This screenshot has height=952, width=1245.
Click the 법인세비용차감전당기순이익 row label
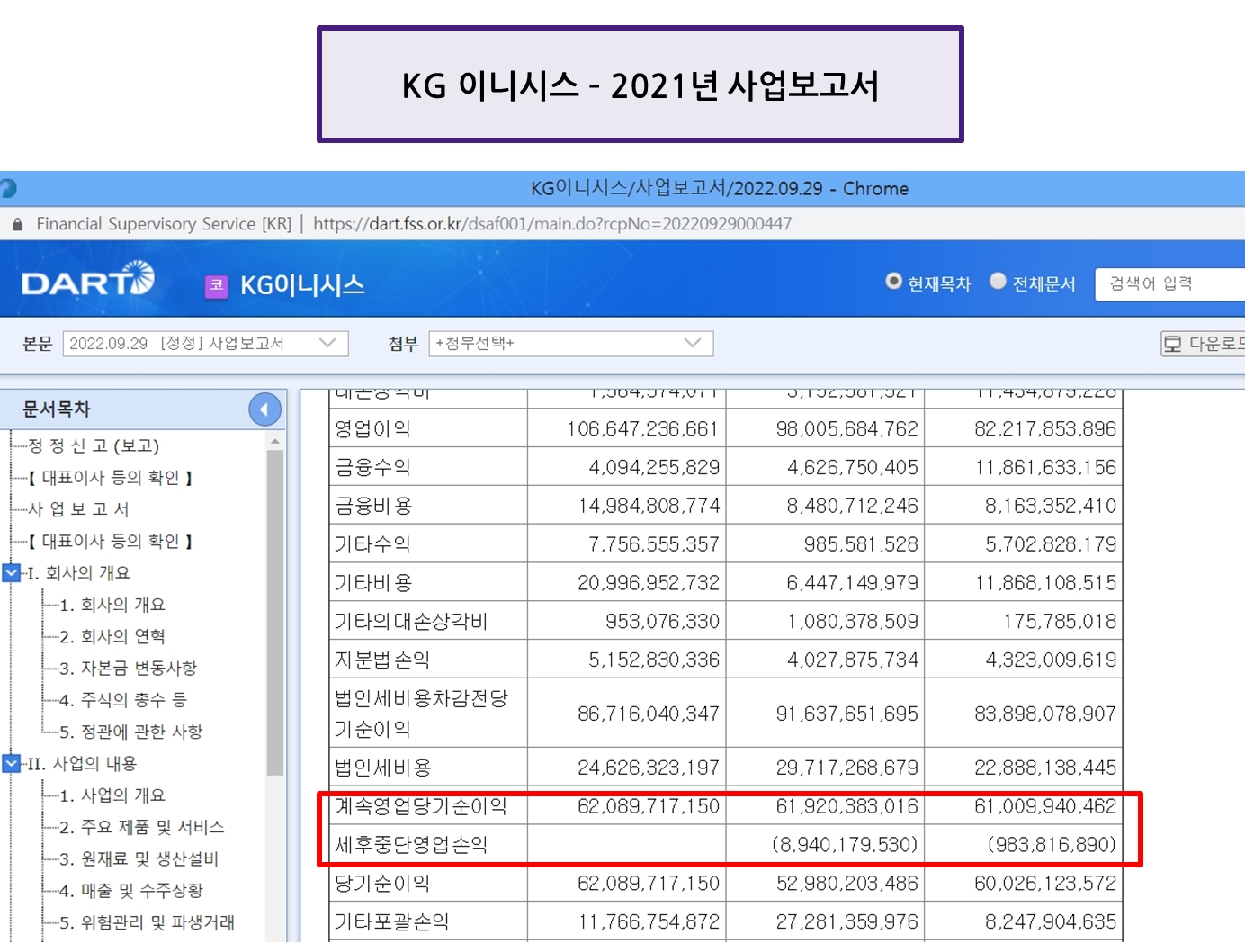click(421, 714)
